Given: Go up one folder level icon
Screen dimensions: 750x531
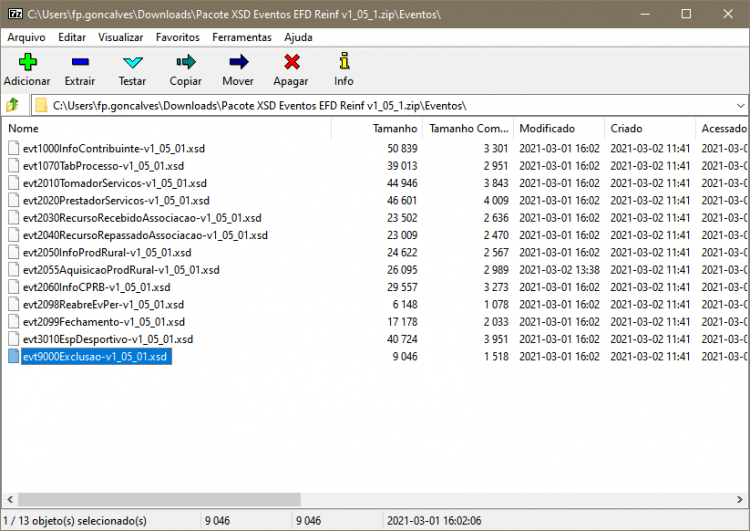Looking at the screenshot, I should pos(13,105).
